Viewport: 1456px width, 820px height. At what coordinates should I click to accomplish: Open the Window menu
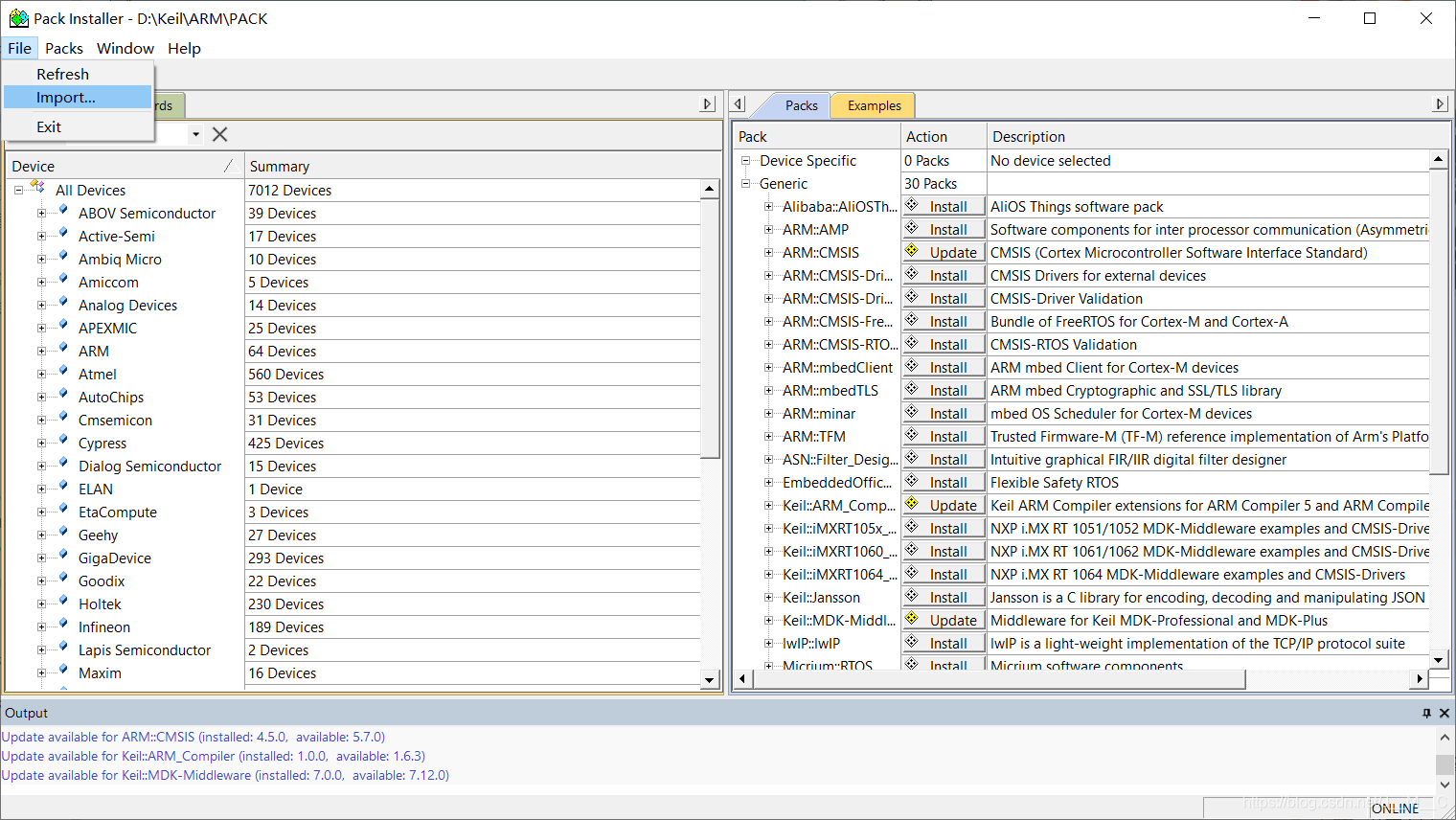(x=125, y=48)
